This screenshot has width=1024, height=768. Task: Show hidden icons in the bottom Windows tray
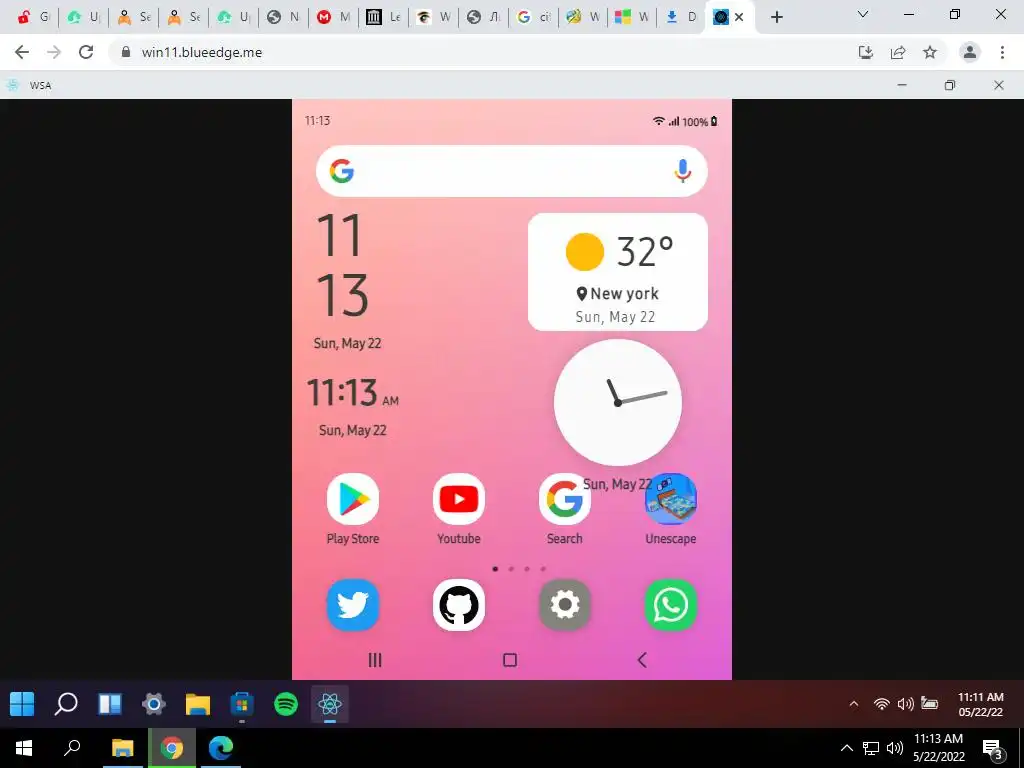(846, 748)
